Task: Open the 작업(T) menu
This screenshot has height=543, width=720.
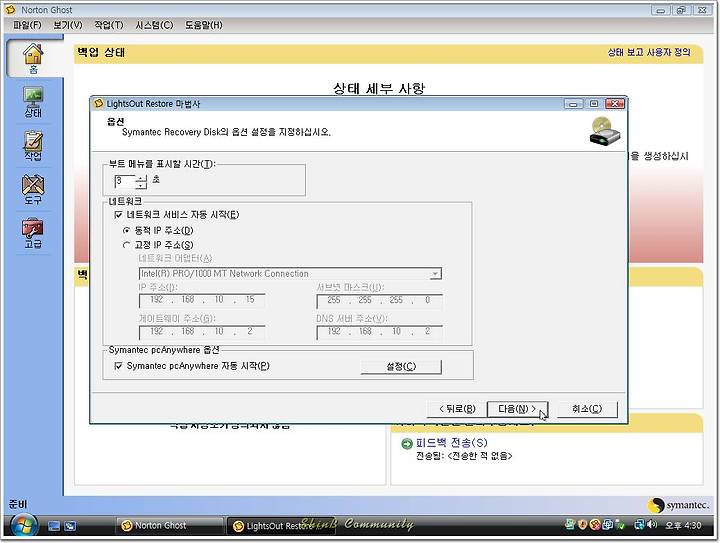Action: [x=109, y=25]
